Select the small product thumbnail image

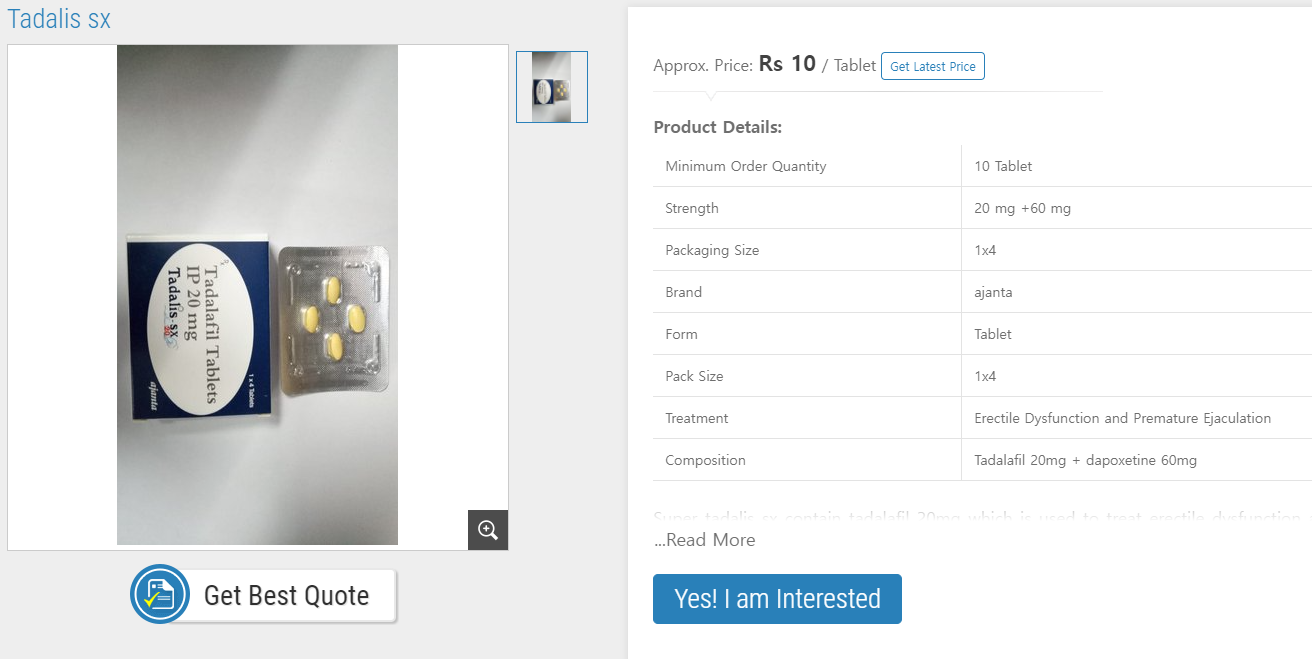[x=552, y=87]
